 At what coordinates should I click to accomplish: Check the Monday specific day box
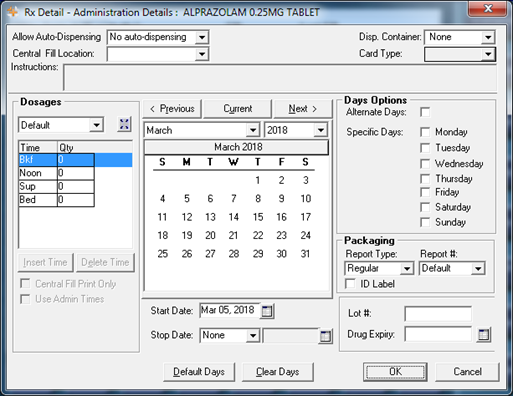click(x=425, y=132)
